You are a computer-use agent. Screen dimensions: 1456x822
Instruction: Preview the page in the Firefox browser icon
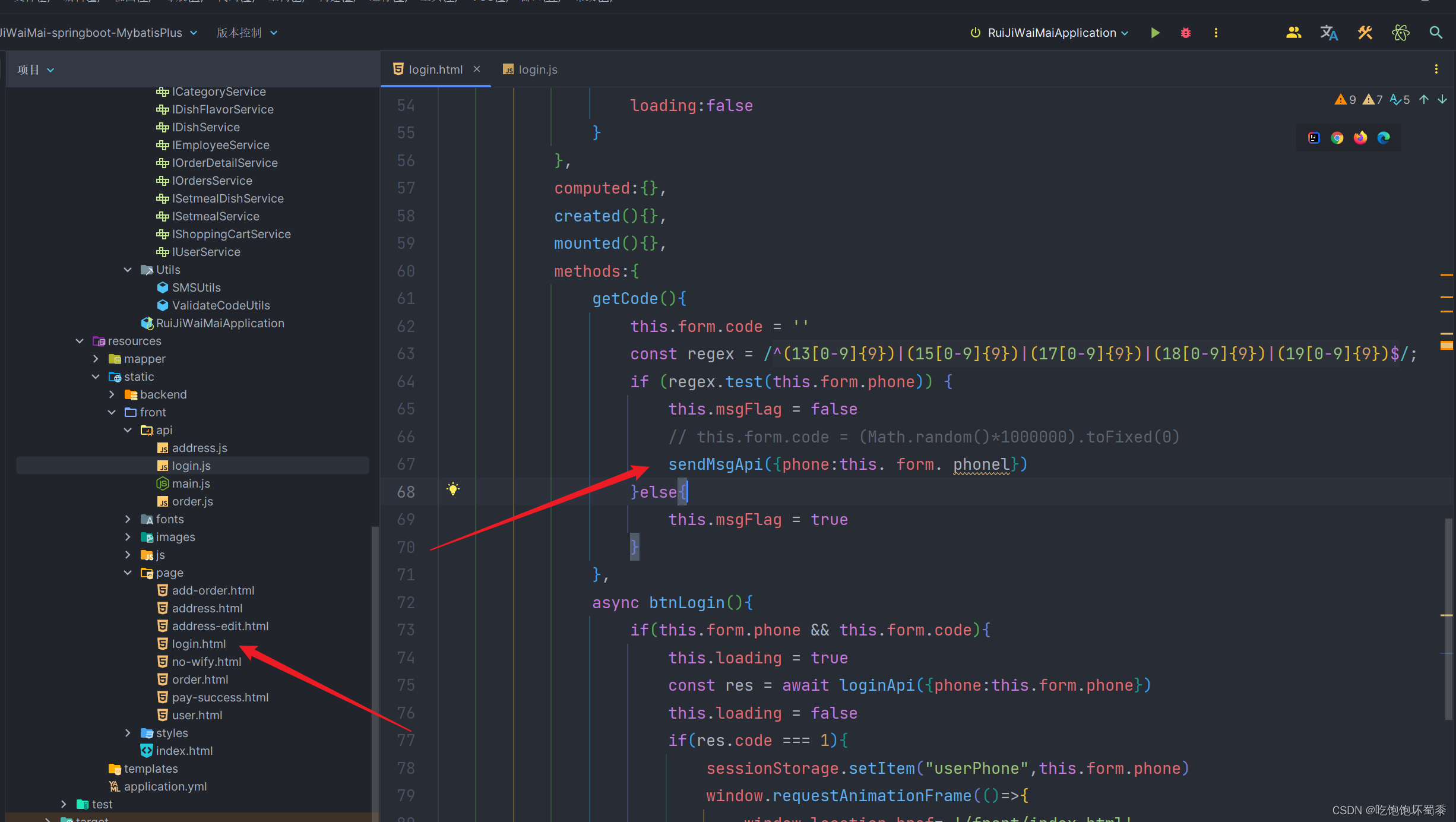tap(1360, 138)
